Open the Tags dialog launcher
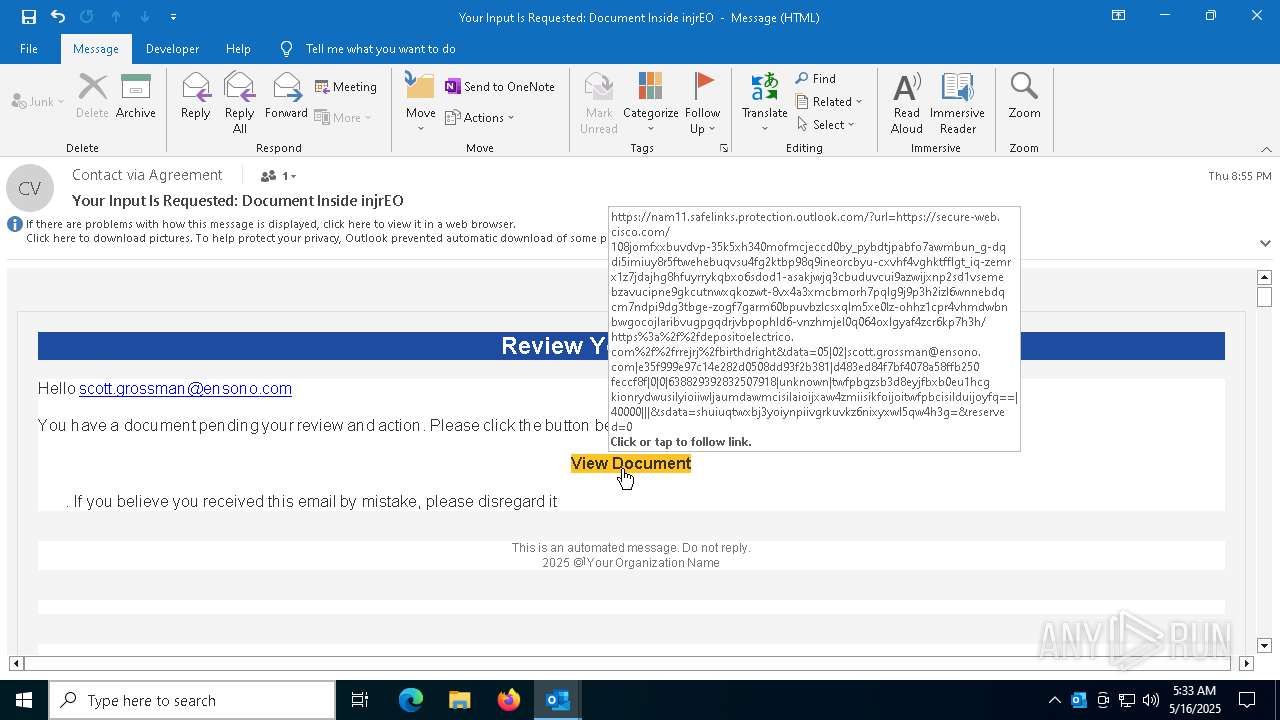 (x=724, y=148)
